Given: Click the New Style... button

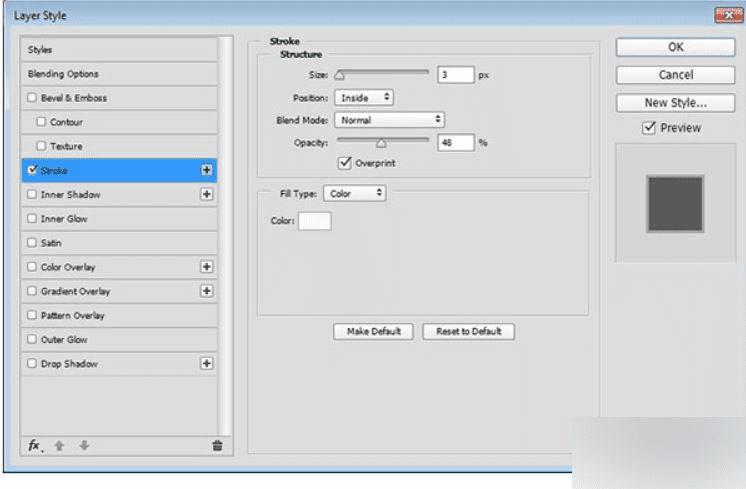Looking at the screenshot, I should (675, 103).
